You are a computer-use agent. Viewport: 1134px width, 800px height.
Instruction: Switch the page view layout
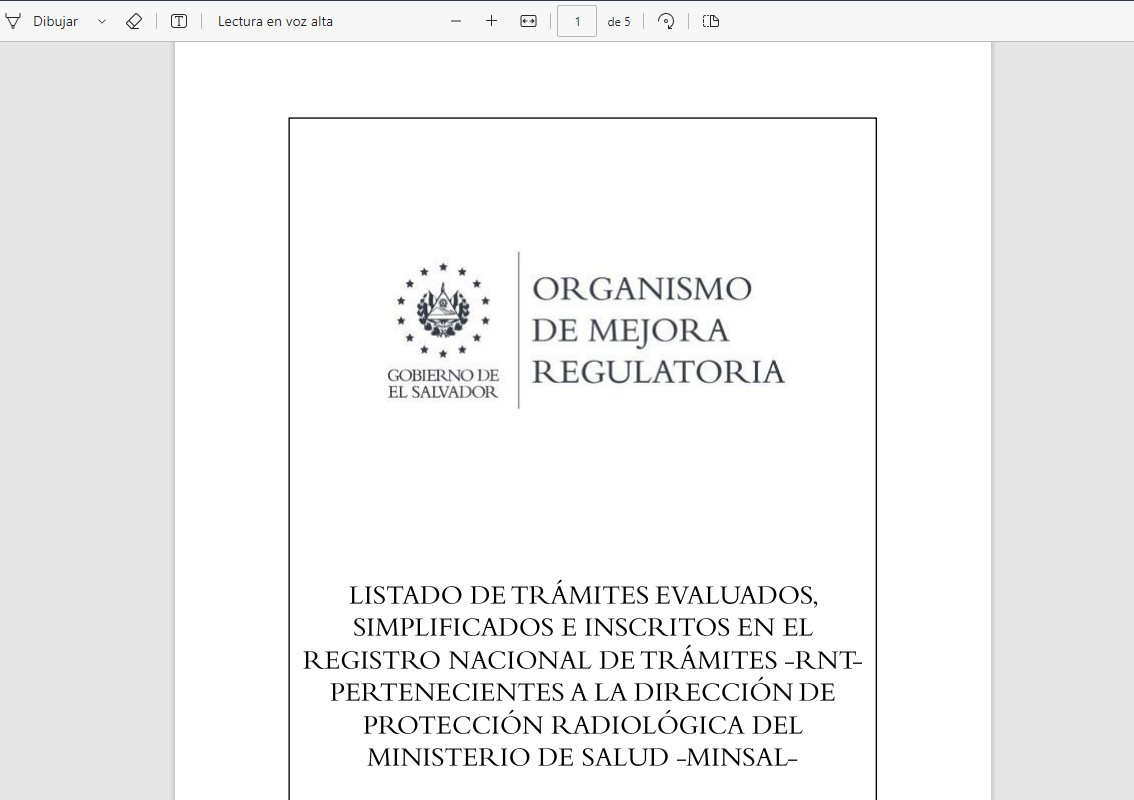(711, 22)
